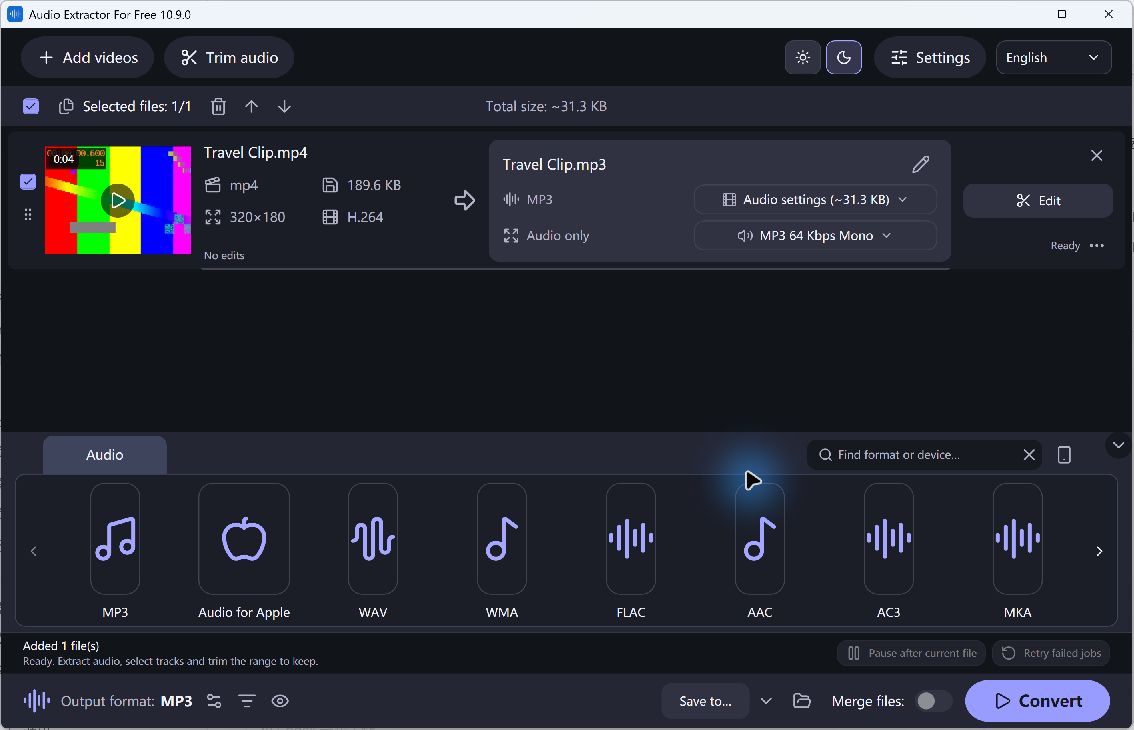Screen dimensions: 1134x730
Task: Click the Travel Clip.mp4 file name
Action: coord(255,153)
